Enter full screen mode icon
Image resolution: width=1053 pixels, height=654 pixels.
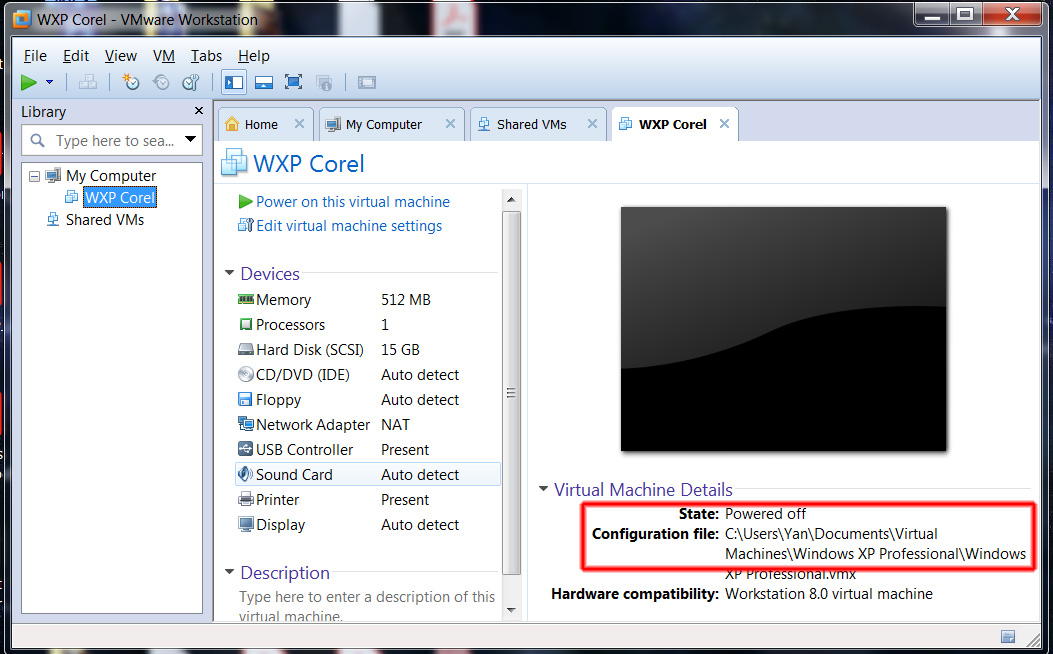click(293, 83)
